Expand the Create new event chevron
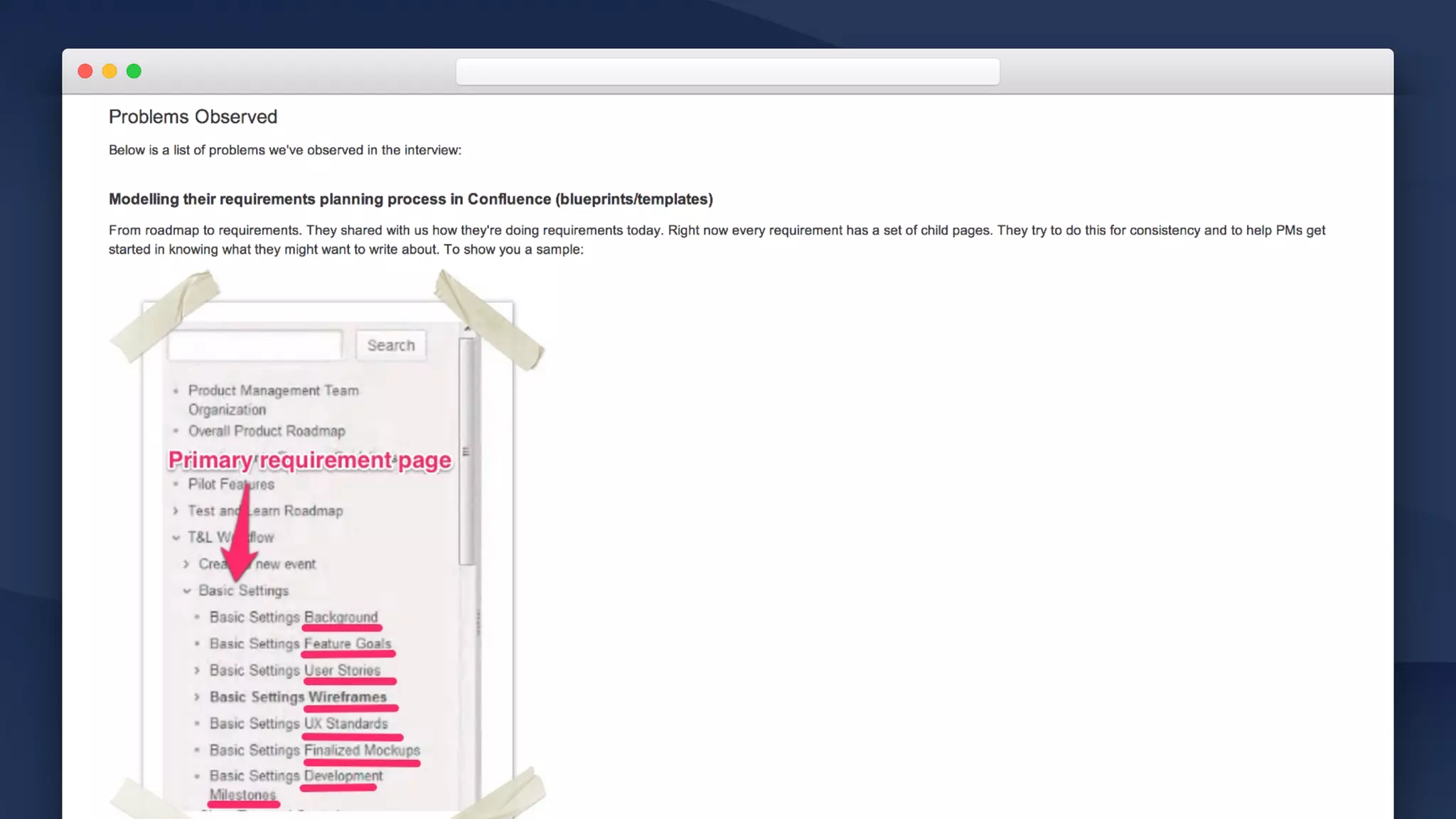The height and width of the screenshot is (819, 1456). coord(186,564)
